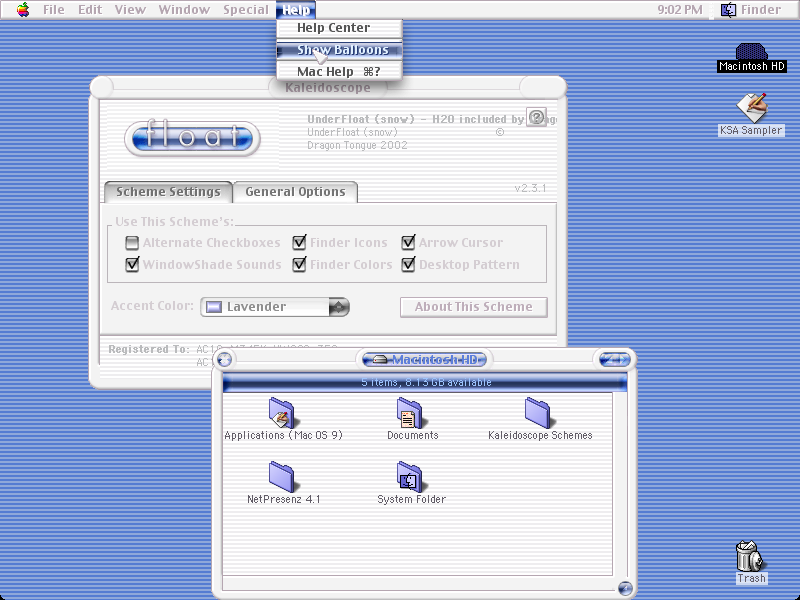
Task: Switch to the Scheme Settings tab
Action: click(x=168, y=192)
